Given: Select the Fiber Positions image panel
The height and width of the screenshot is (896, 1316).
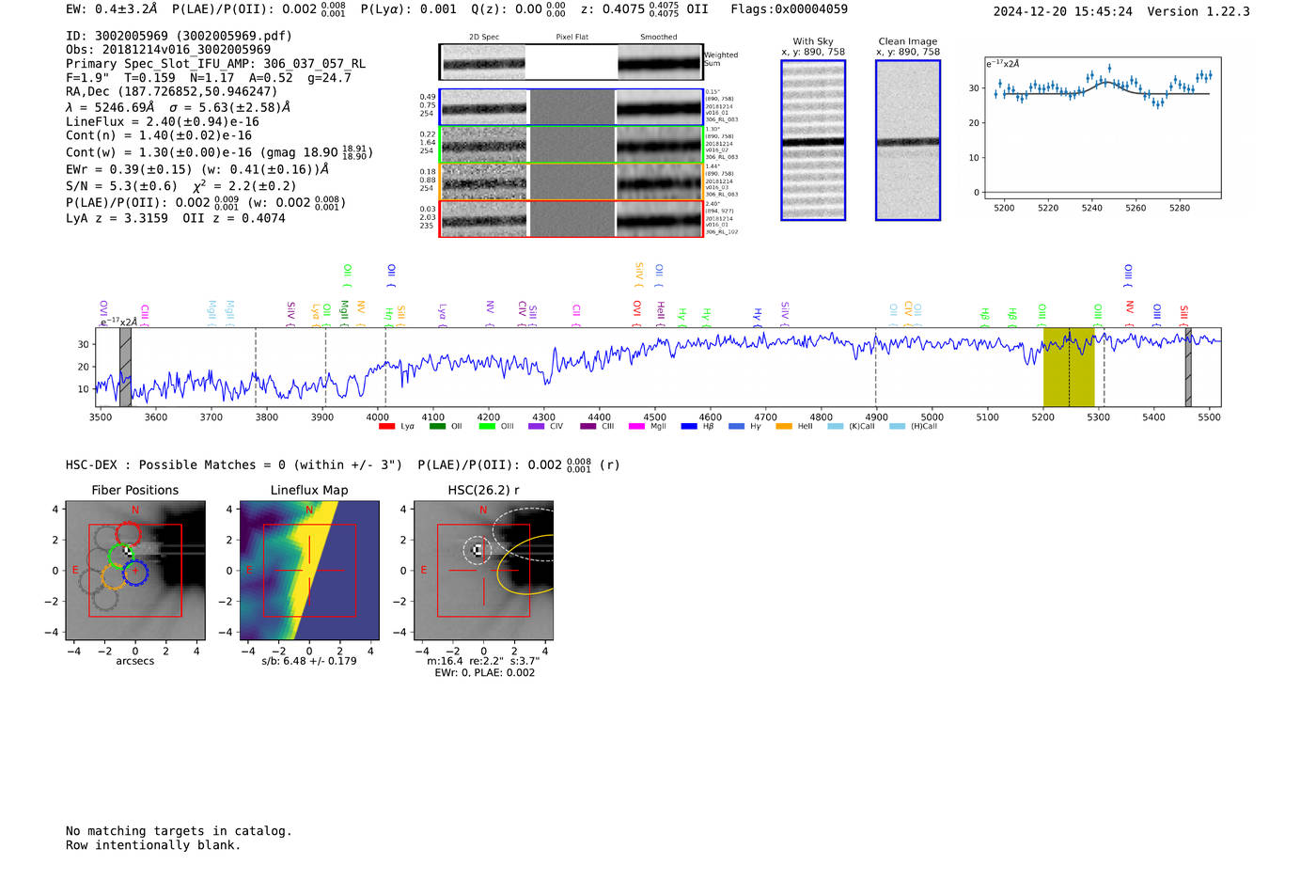Looking at the screenshot, I should coord(135,571).
